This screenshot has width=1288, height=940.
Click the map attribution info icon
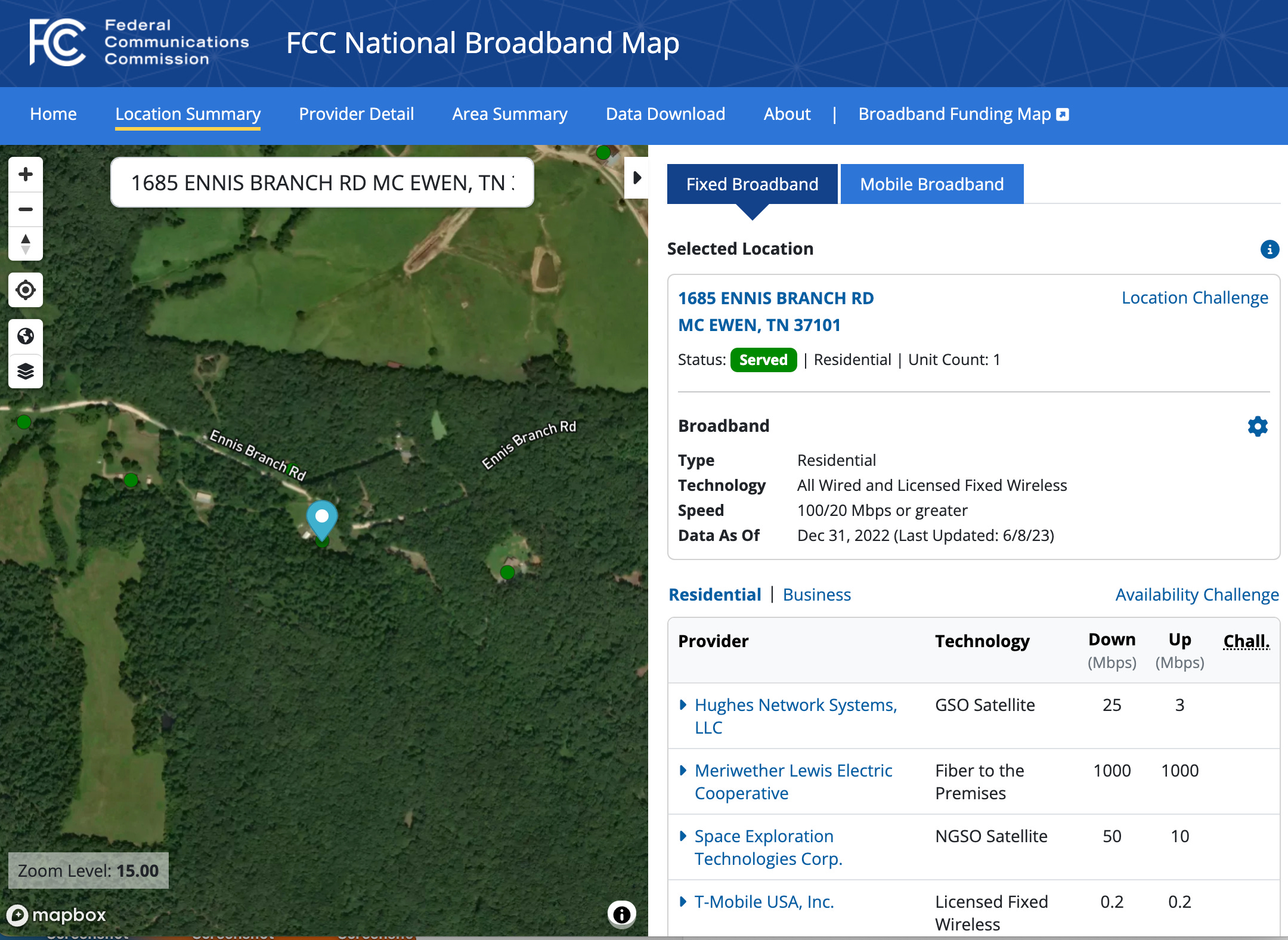pyautogui.click(x=621, y=914)
